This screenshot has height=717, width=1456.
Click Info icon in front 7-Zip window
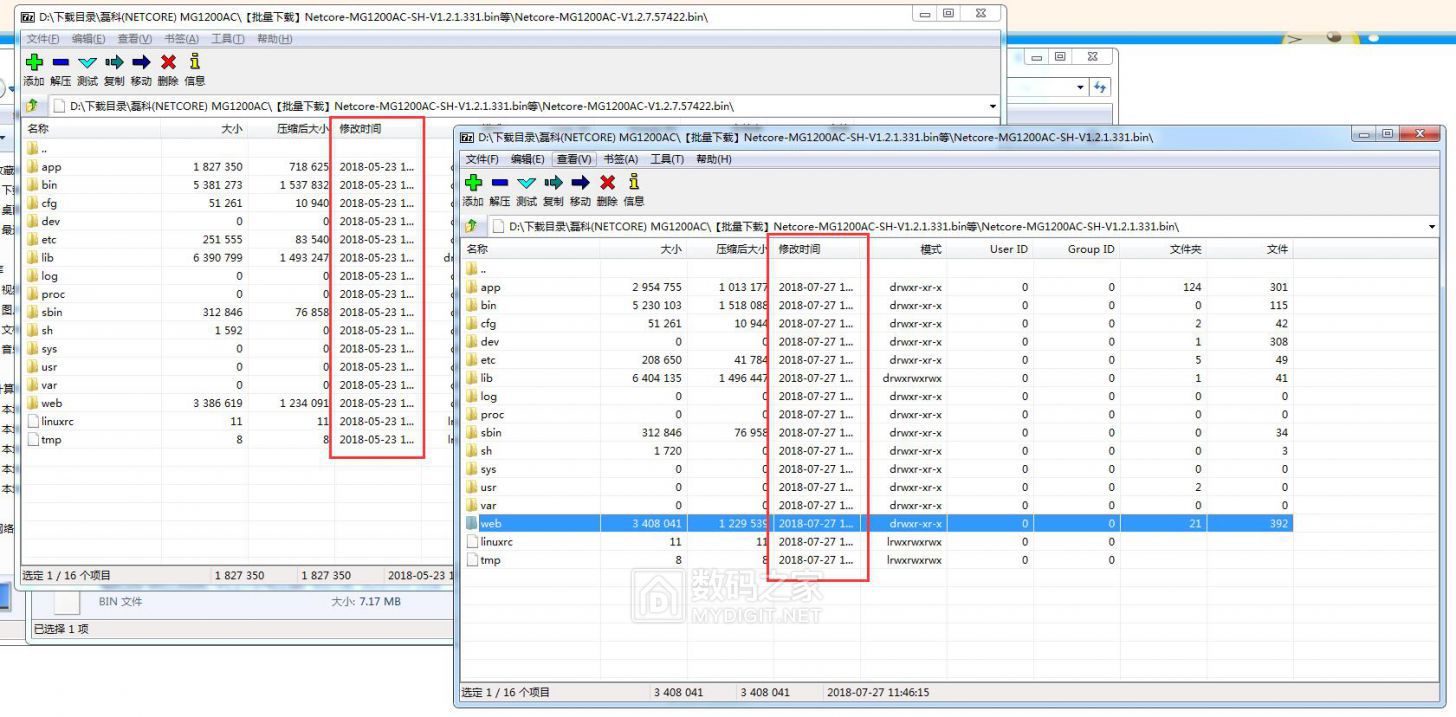634,181
